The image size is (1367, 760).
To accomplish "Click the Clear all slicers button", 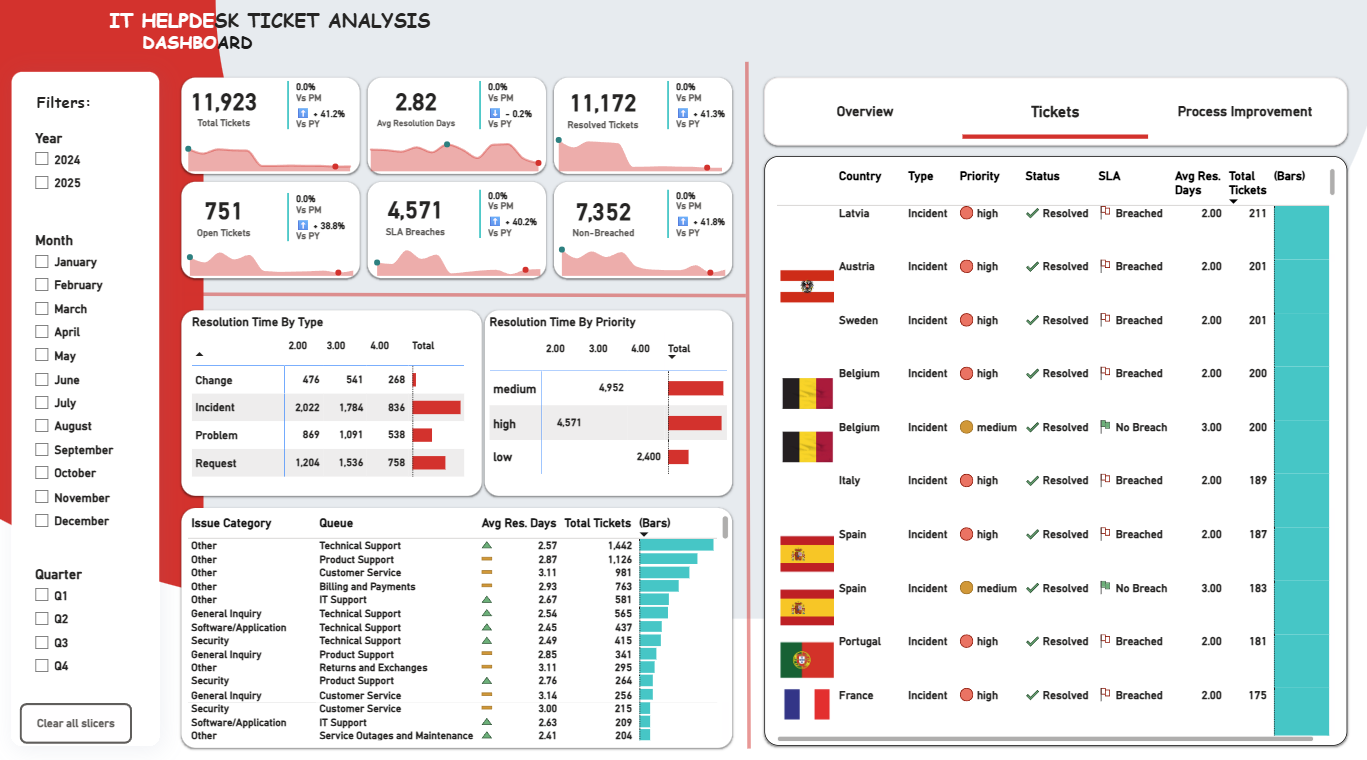I will [76, 723].
